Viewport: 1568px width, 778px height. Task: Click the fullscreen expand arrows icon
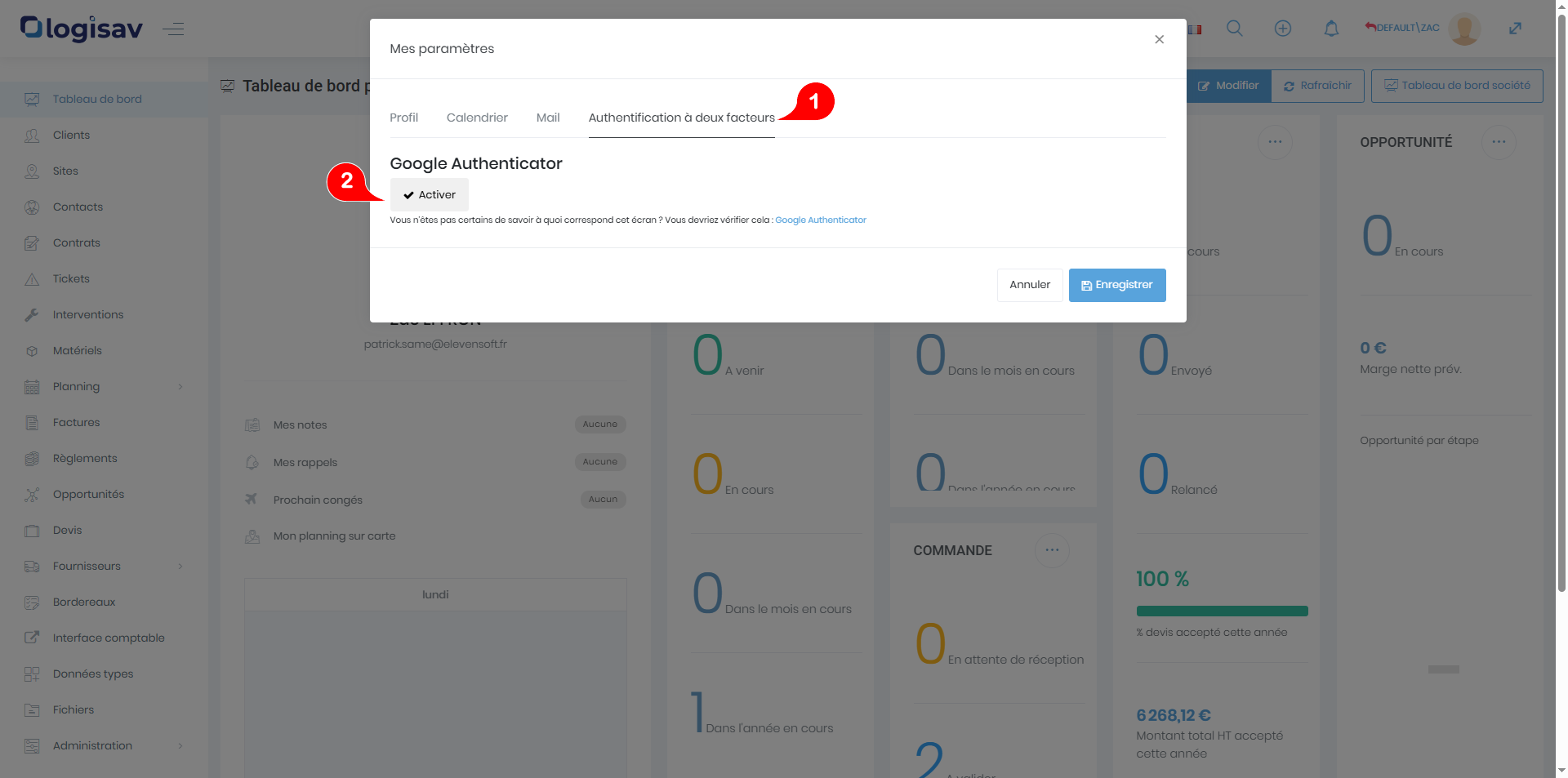tap(1515, 29)
